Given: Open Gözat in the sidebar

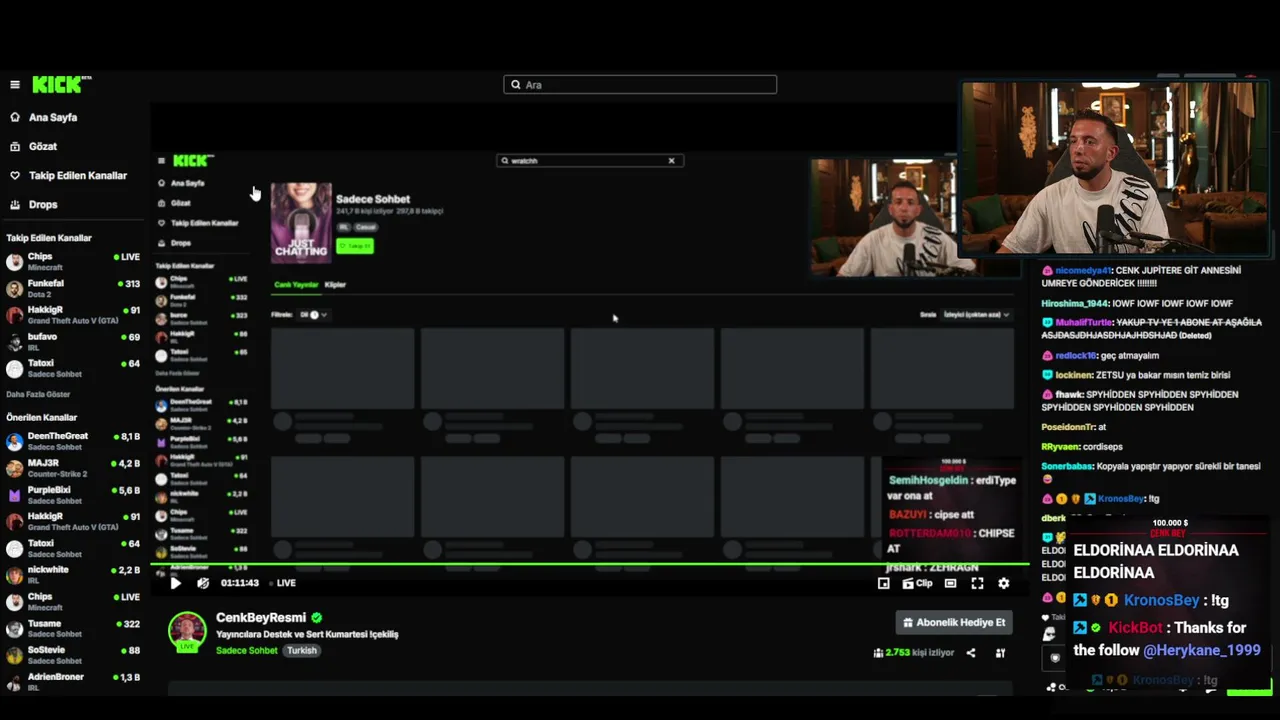Looking at the screenshot, I should click(x=43, y=146).
